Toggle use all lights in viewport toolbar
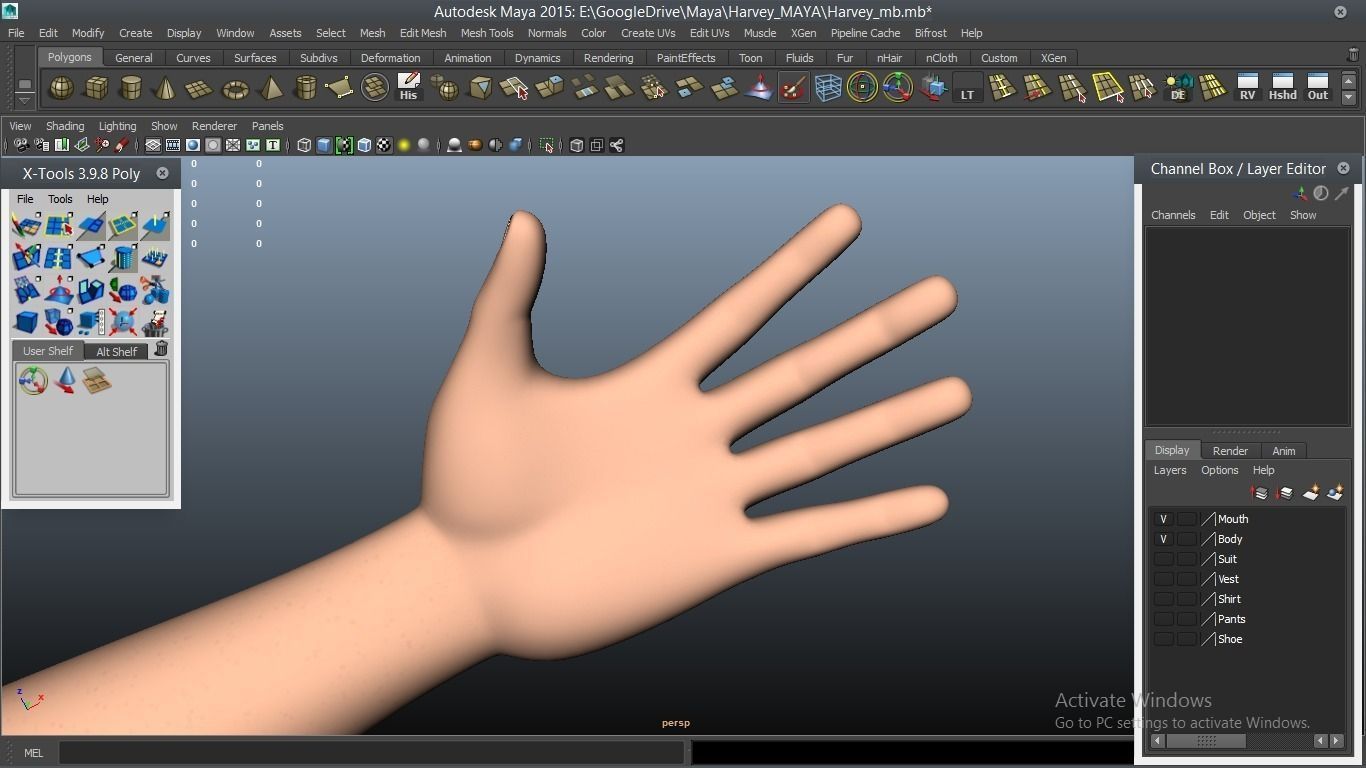The height and width of the screenshot is (768, 1366). click(404, 145)
